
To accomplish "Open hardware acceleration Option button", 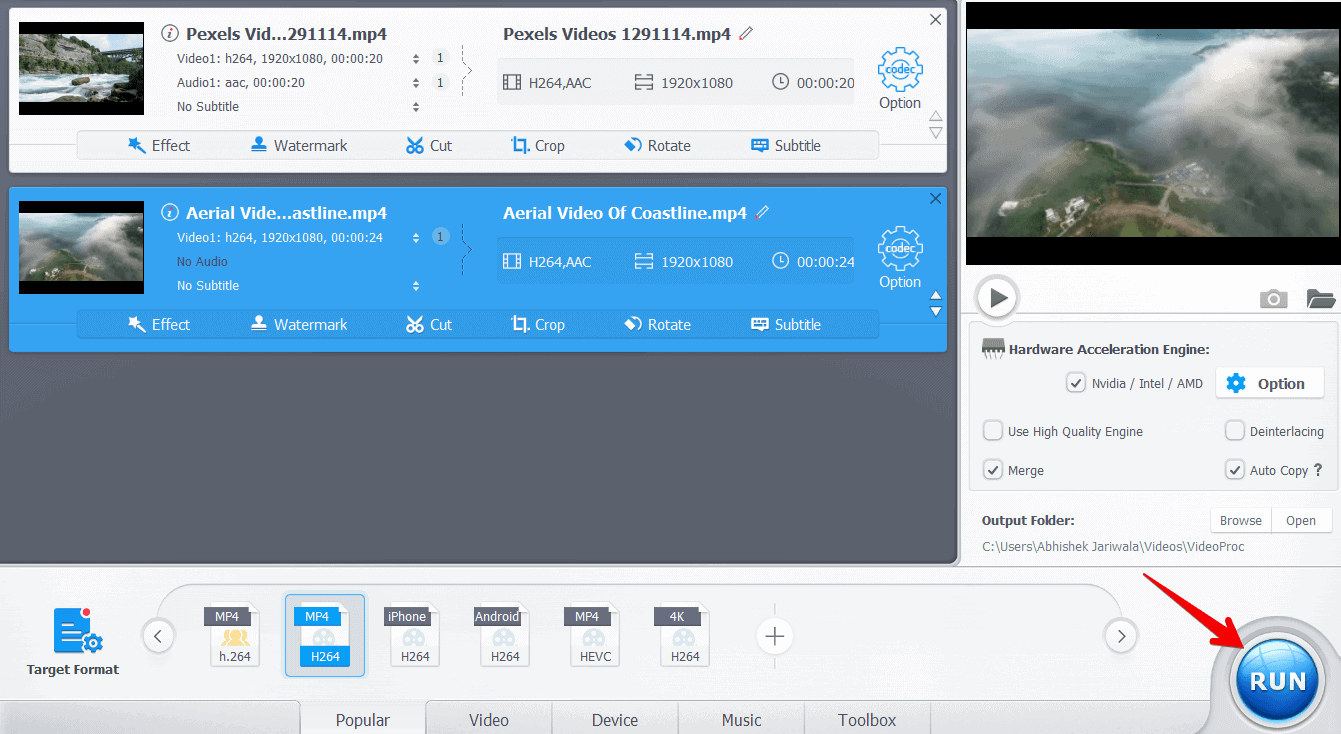I will (x=1269, y=383).
